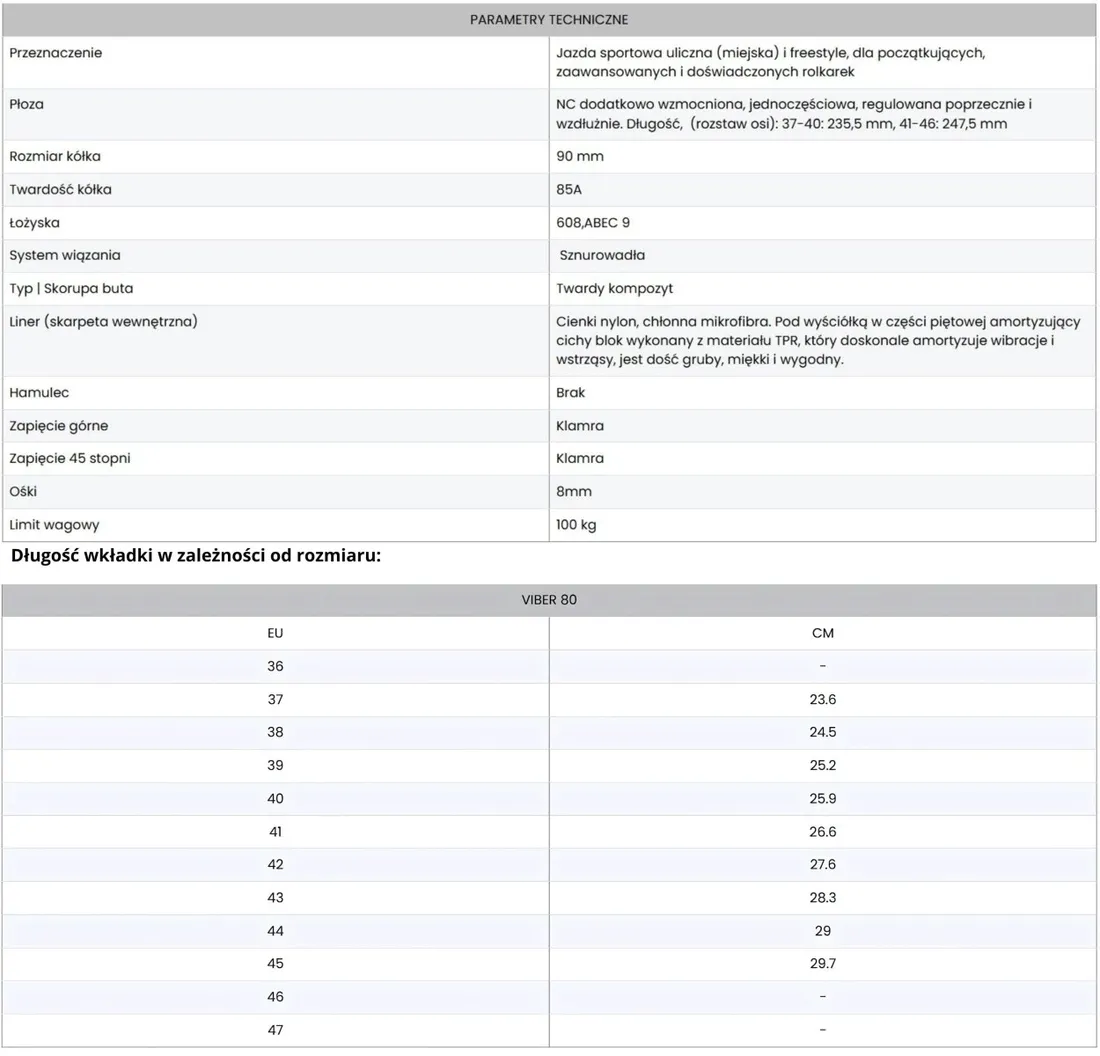This screenshot has height=1056, width=1100.
Task: Click the Liner (skarpeta wewnętrzna) label
Action: coord(103,321)
